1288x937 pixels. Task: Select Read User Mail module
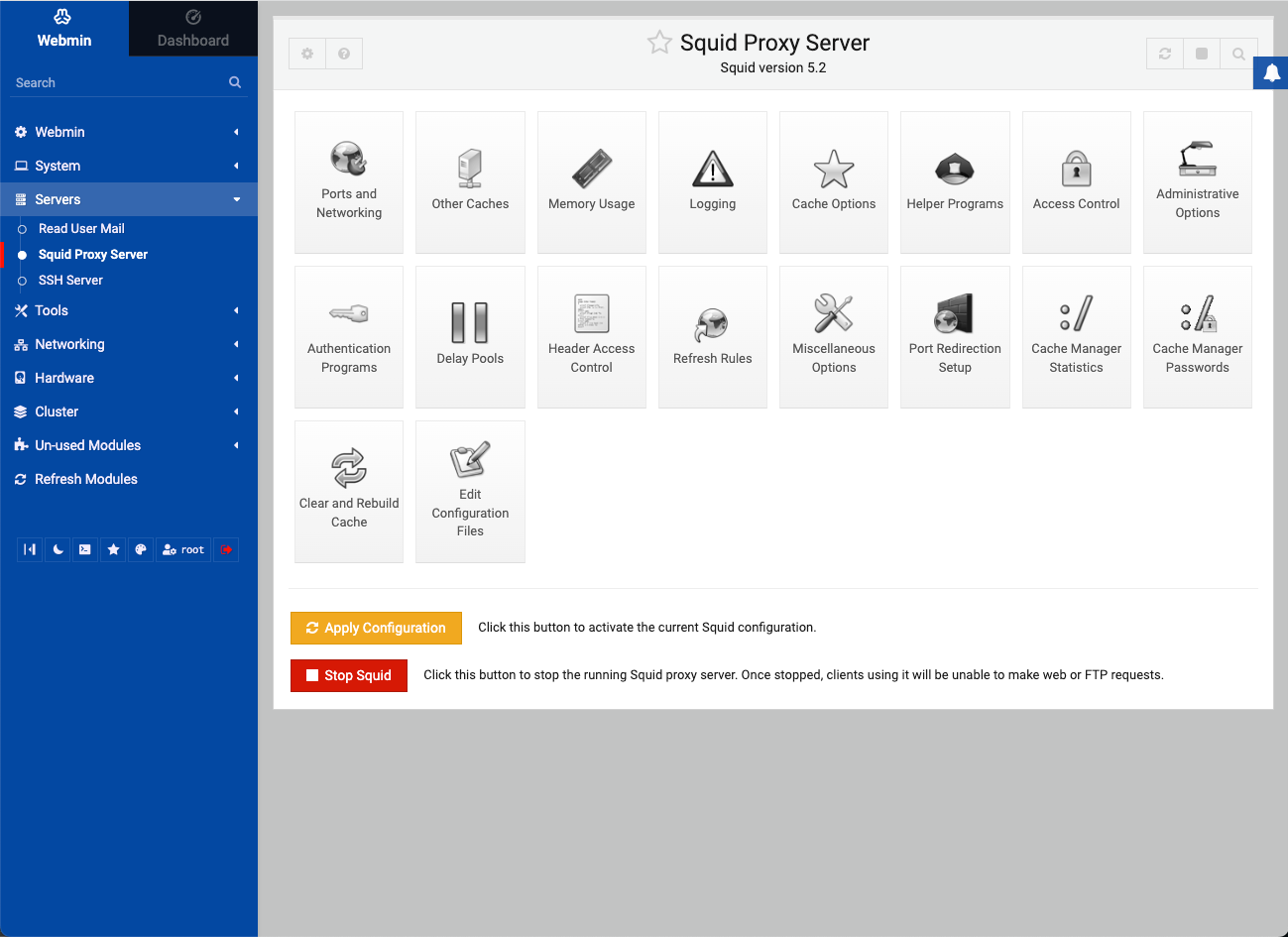[81, 228]
